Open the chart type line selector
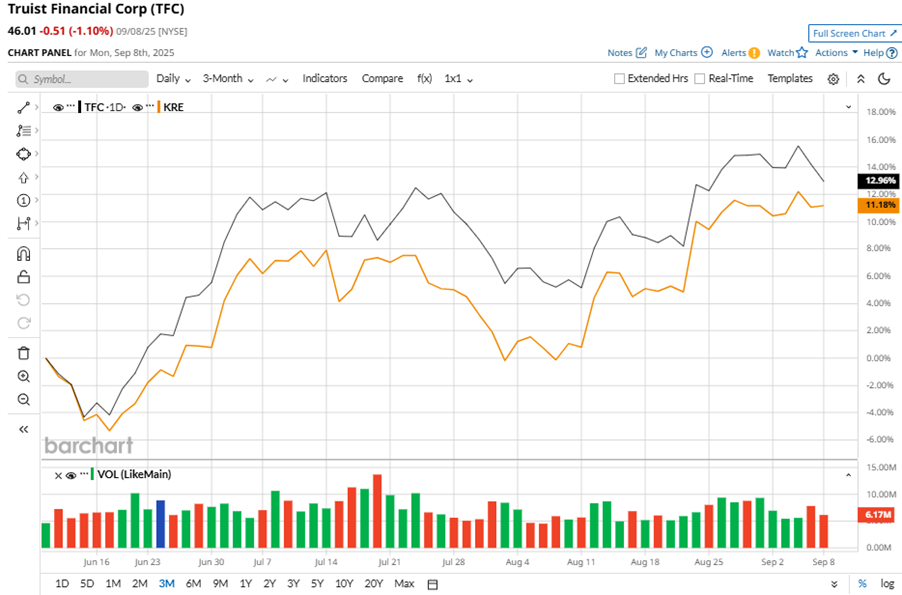 277,79
